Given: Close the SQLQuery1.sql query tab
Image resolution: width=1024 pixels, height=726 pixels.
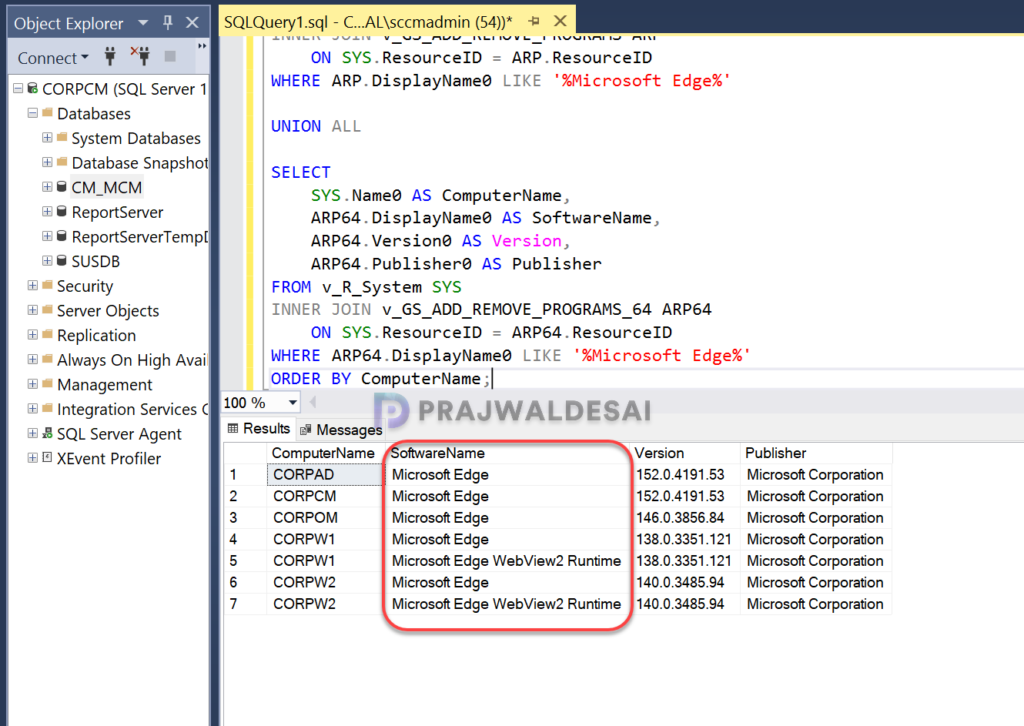Looking at the screenshot, I should (560, 21).
